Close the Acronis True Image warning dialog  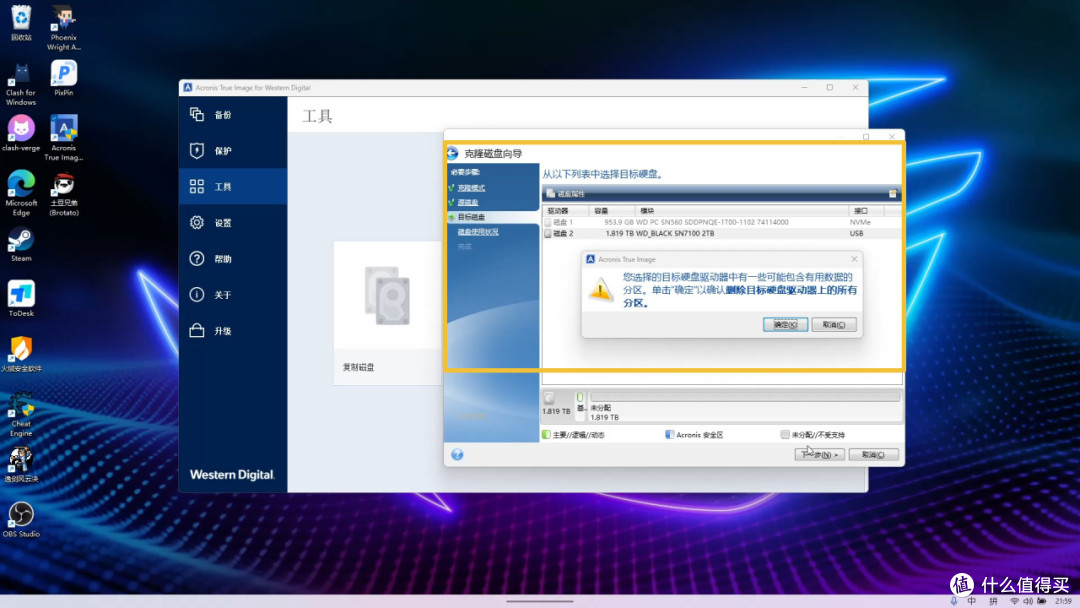pos(854,259)
